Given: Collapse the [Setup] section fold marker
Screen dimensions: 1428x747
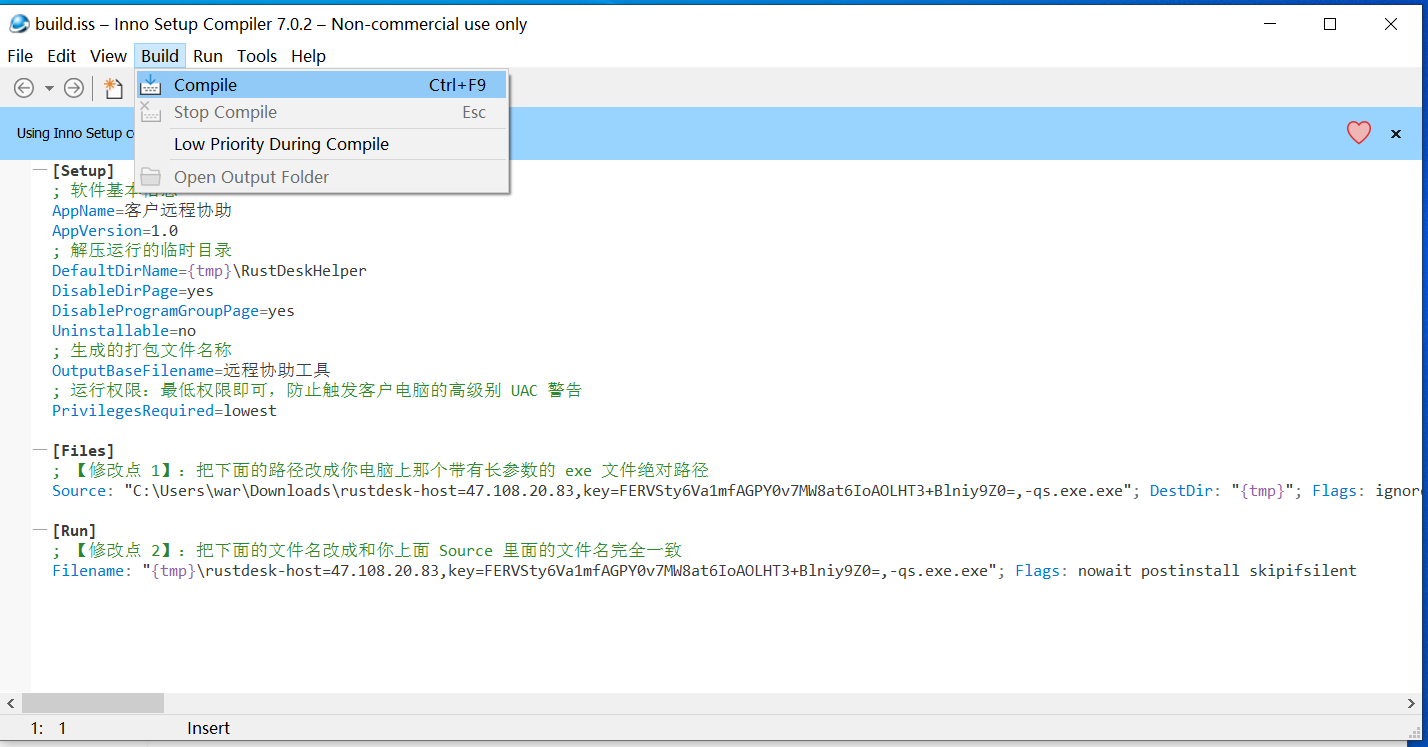Looking at the screenshot, I should (40, 171).
